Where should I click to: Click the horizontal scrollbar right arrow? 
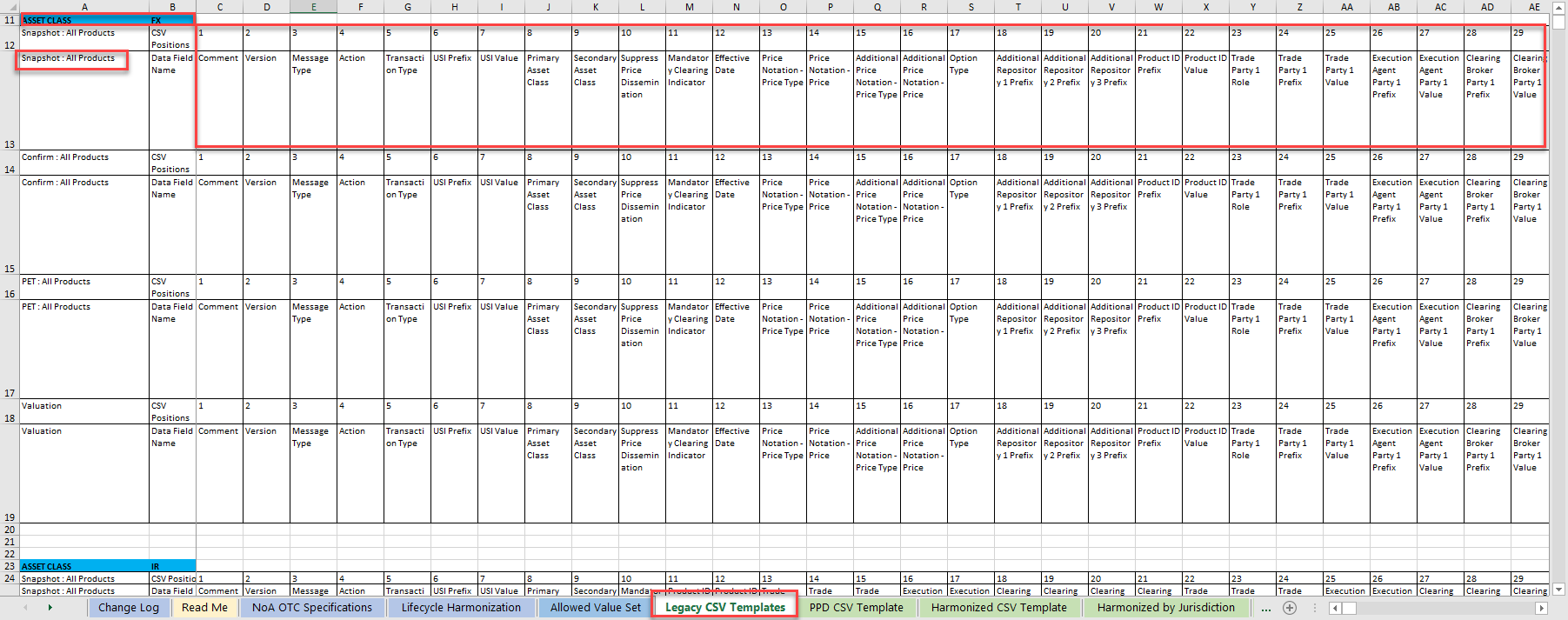coord(1541,608)
